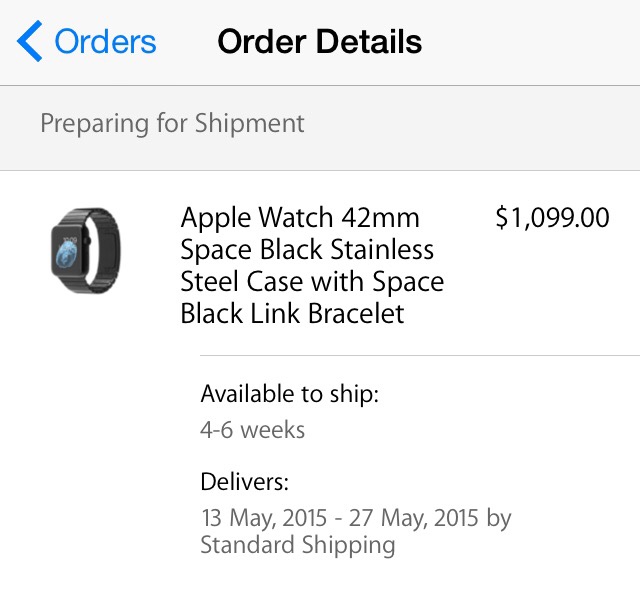Select the Delivers label

(244, 482)
